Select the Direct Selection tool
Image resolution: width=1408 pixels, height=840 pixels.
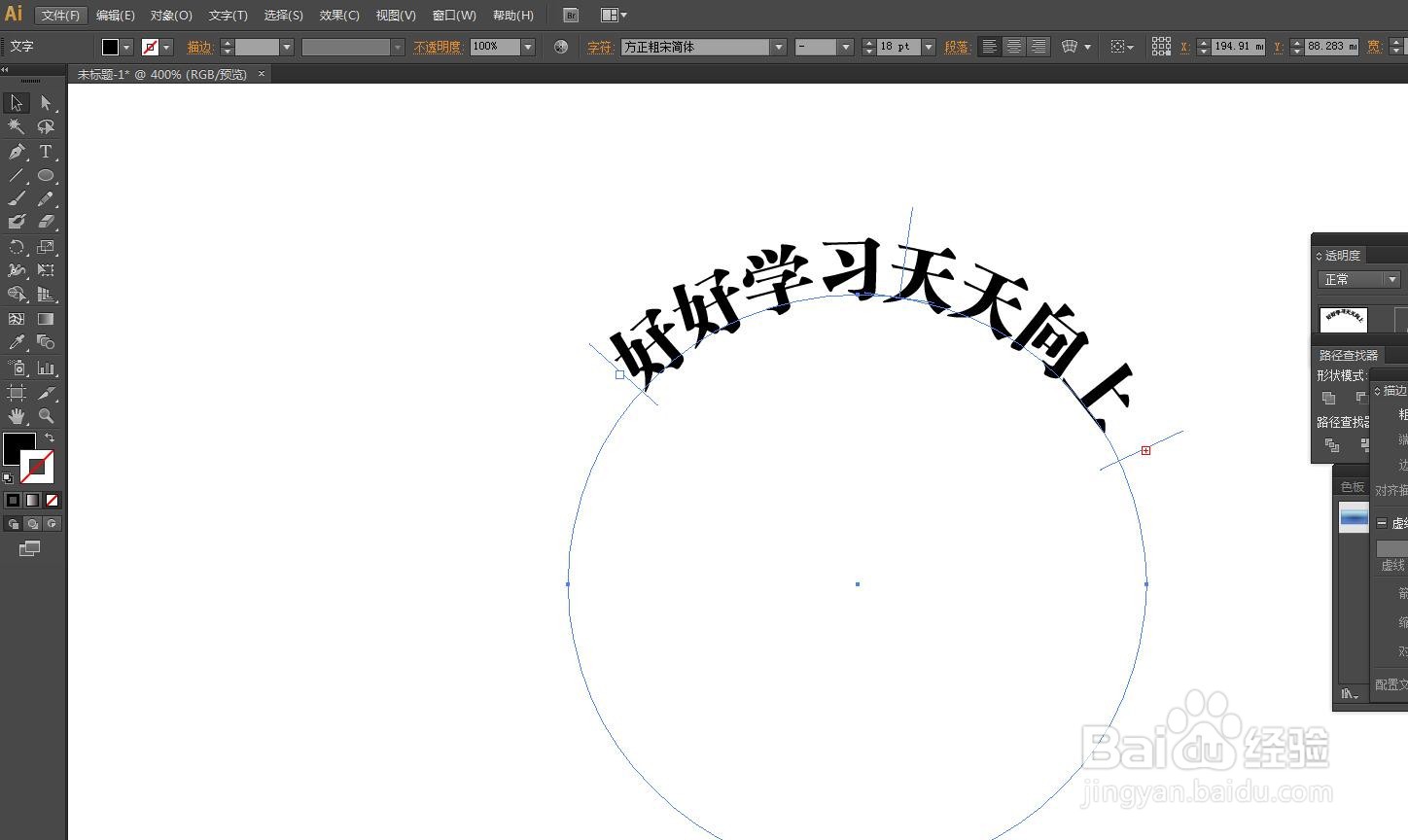point(46,103)
